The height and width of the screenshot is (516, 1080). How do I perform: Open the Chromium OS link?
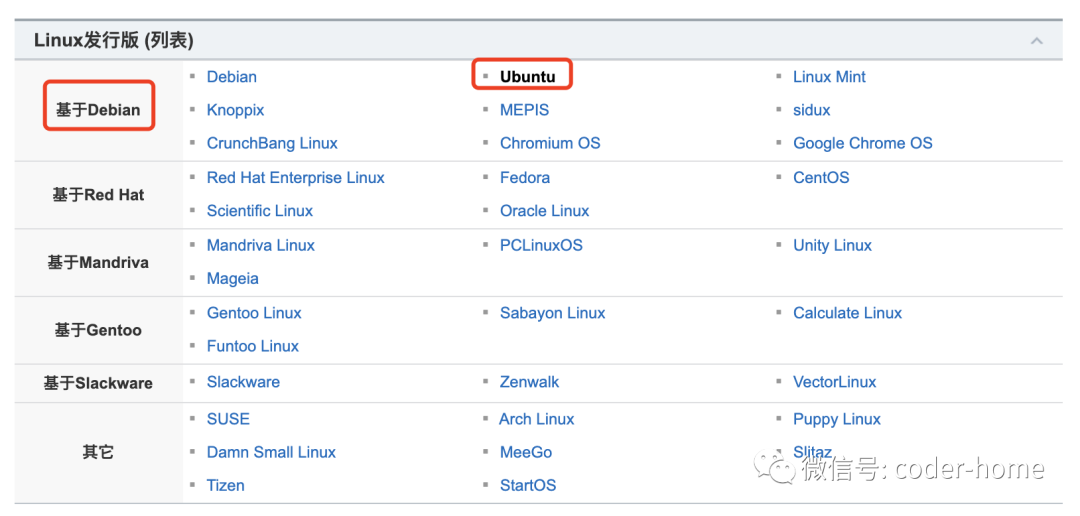550,143
